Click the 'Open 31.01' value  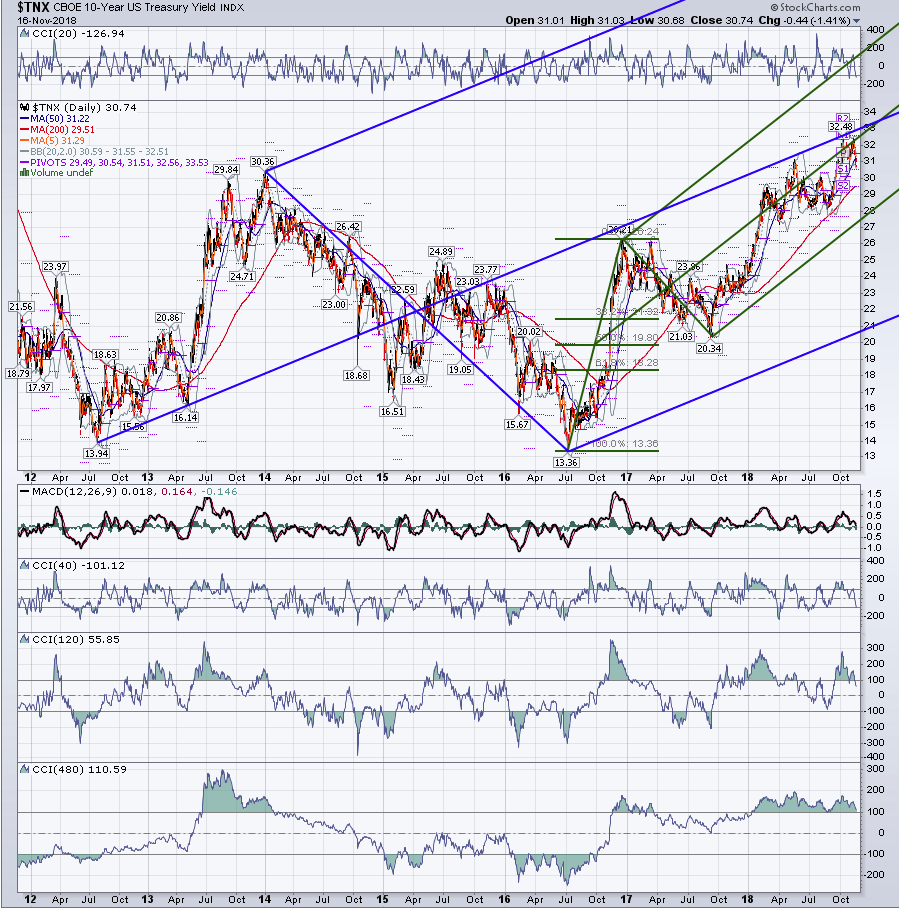point(534,20)
